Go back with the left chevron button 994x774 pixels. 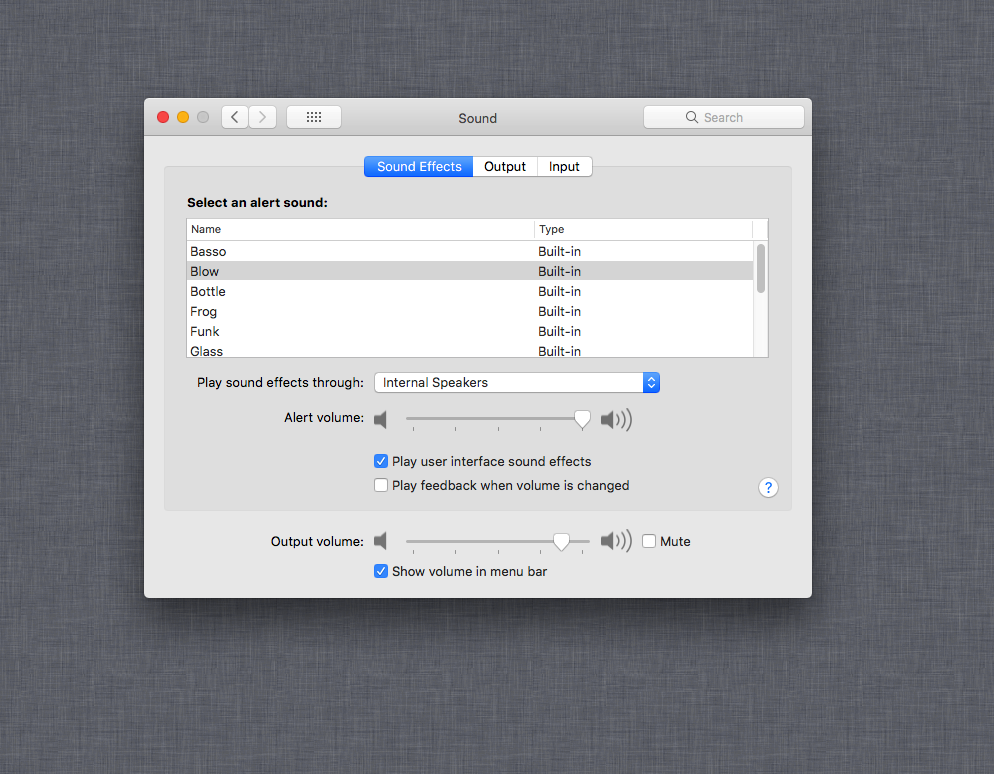[235, 117]
